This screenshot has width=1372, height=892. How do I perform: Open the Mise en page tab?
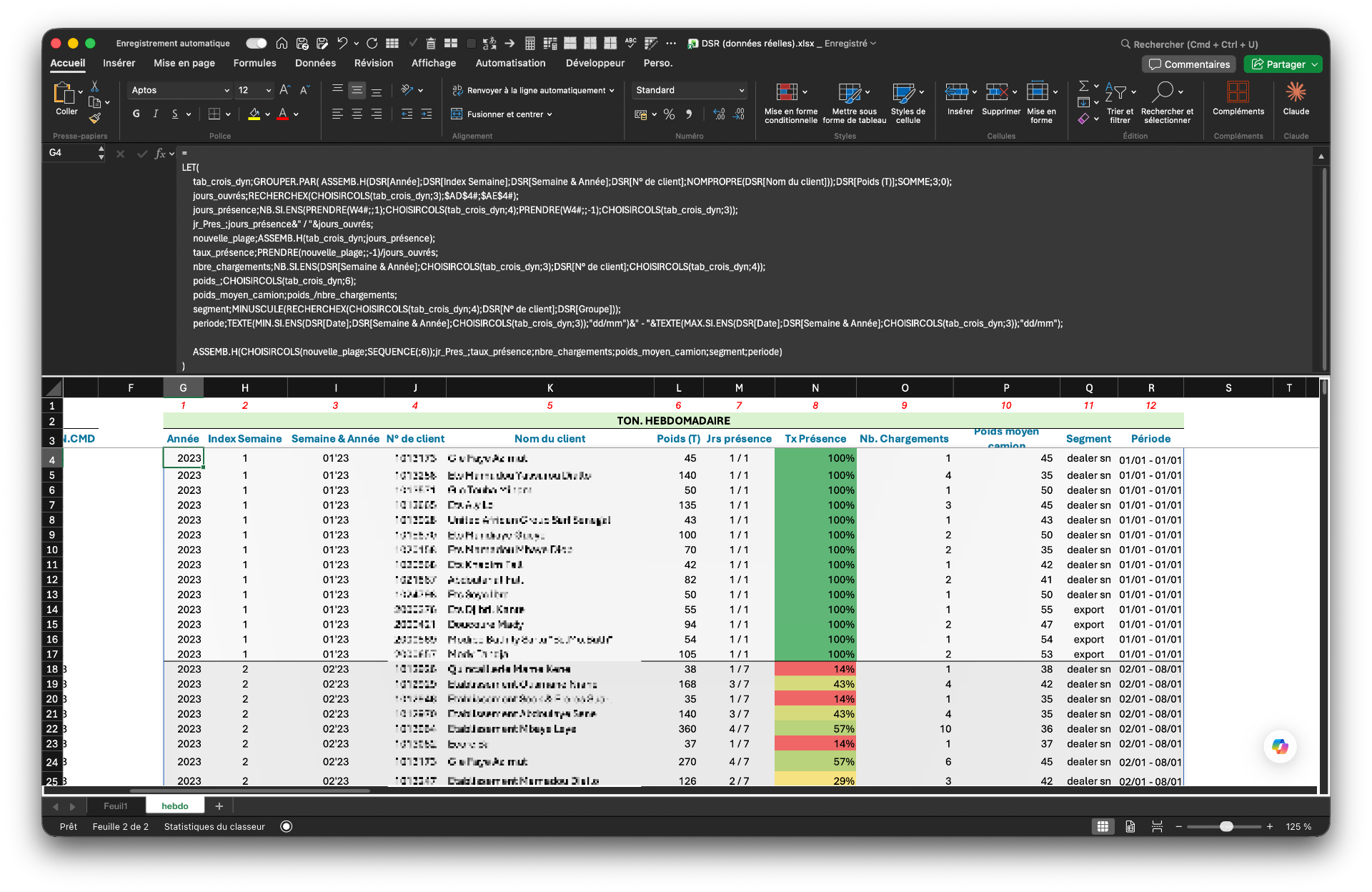[x=184, y=63]
